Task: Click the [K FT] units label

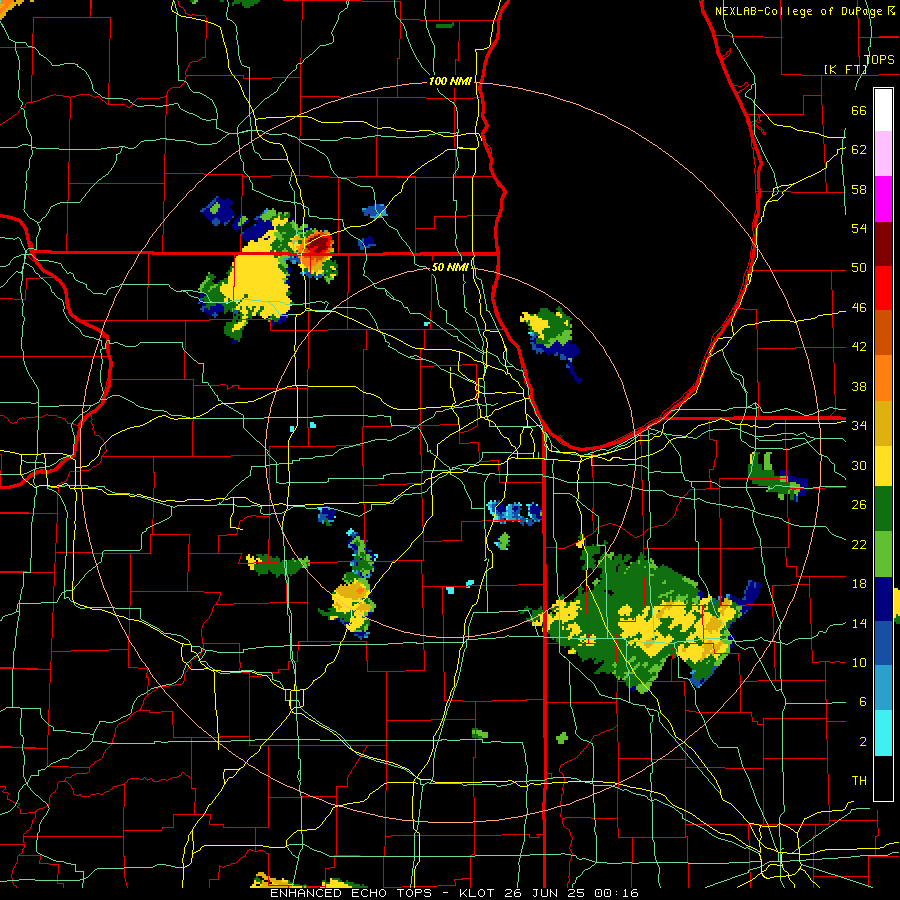Action: [846, 69]
